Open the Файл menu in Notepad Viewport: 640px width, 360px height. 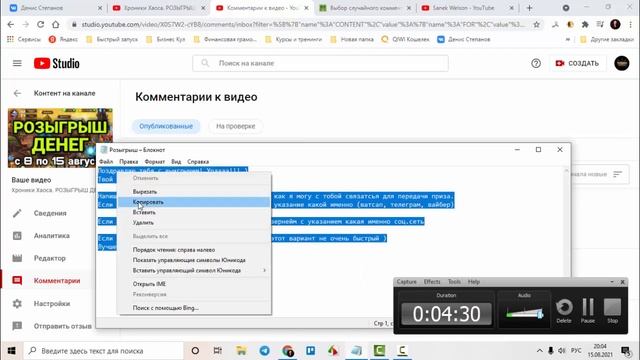click(x=106, y=162)
